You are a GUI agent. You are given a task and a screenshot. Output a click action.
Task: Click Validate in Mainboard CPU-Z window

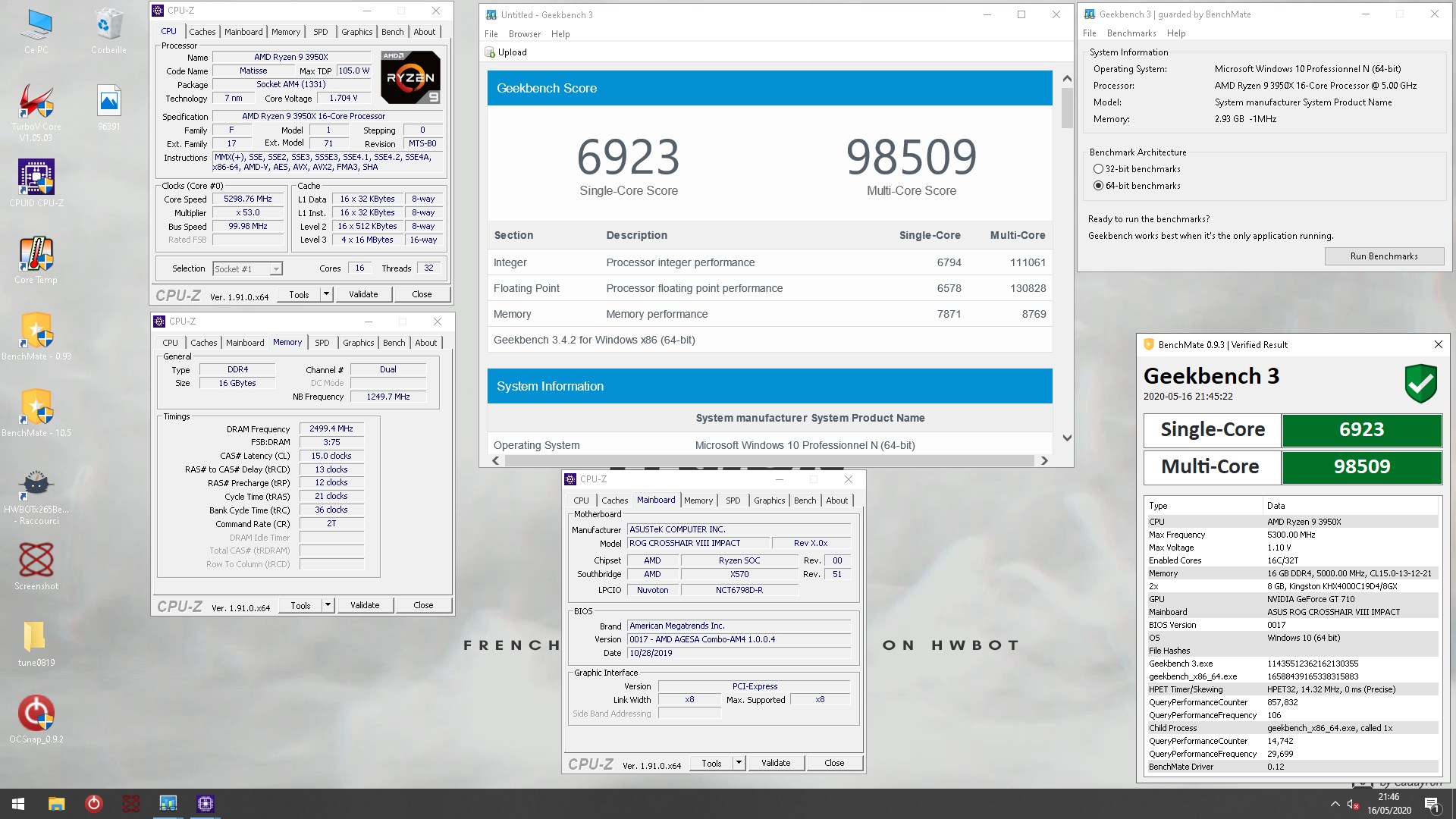[x=776, y=763]
